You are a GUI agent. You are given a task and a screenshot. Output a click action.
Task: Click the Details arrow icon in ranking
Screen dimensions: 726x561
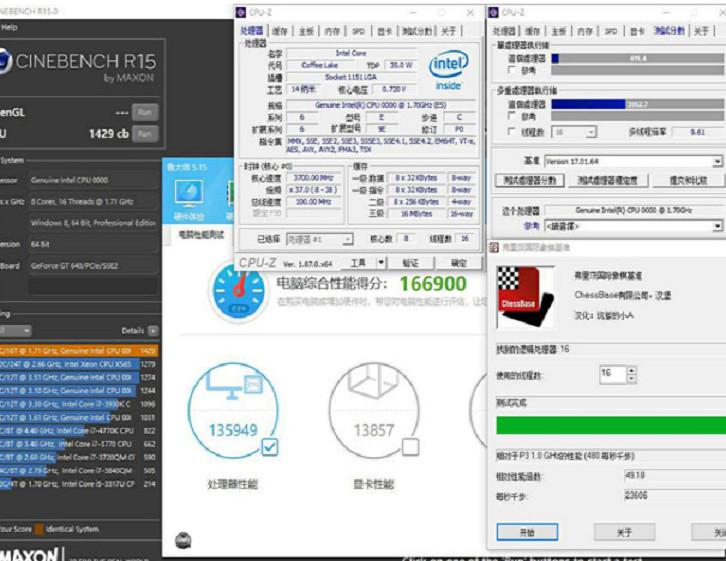coord(153,330)
